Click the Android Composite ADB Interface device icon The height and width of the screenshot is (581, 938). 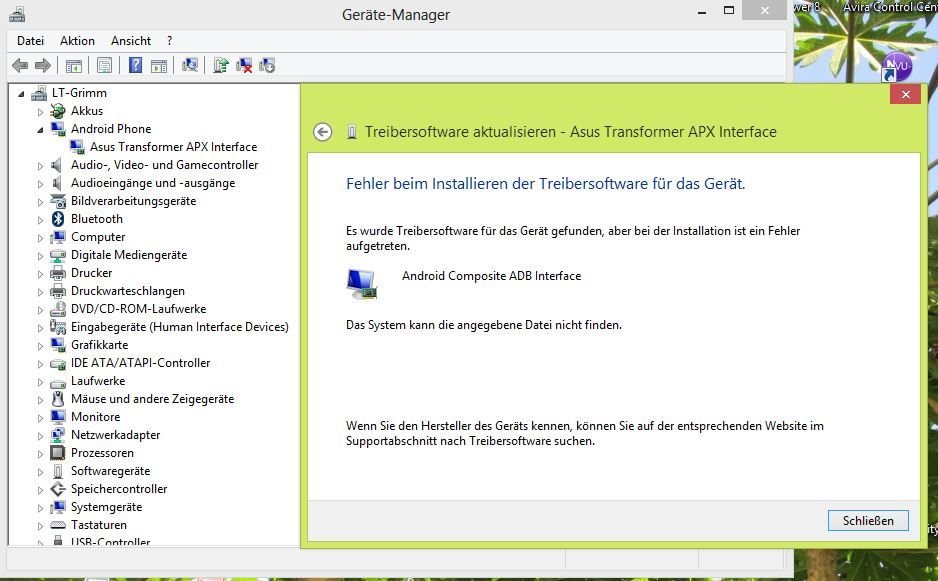point(362,284)
